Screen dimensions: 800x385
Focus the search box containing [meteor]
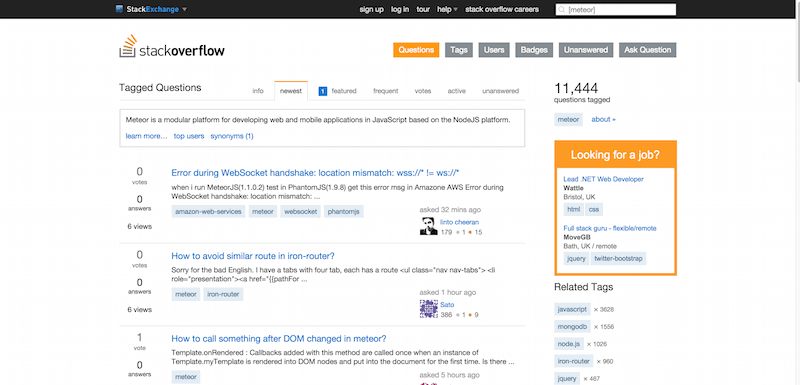point(616,10)
